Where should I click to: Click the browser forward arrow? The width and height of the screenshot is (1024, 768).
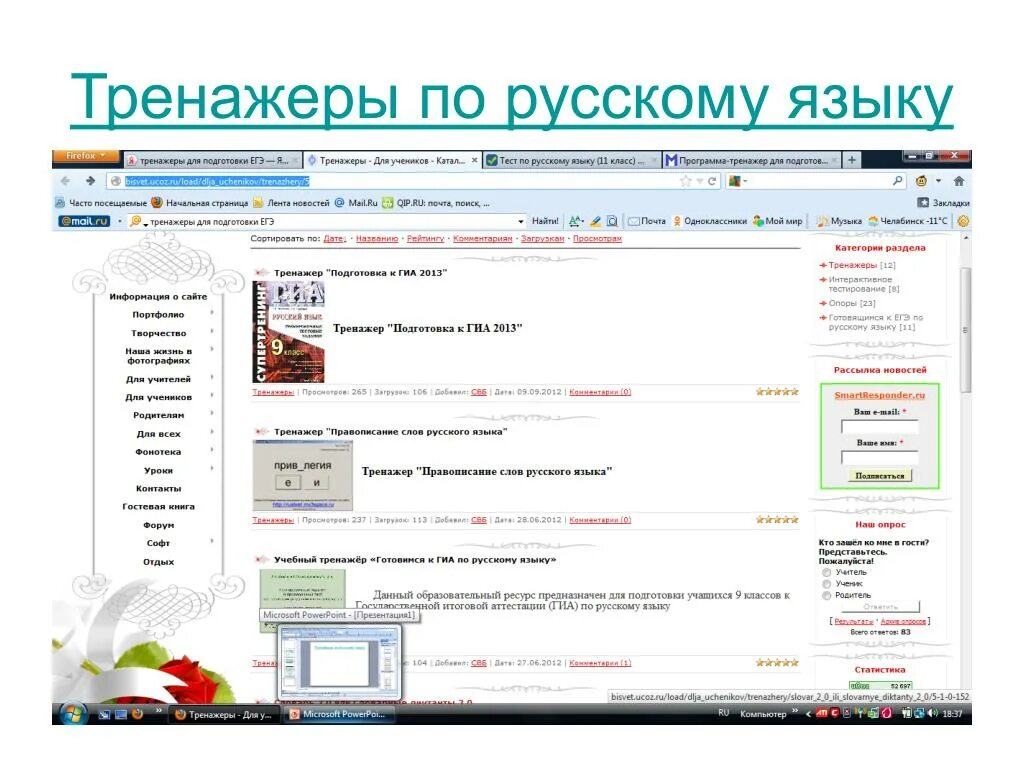[90, 181]
